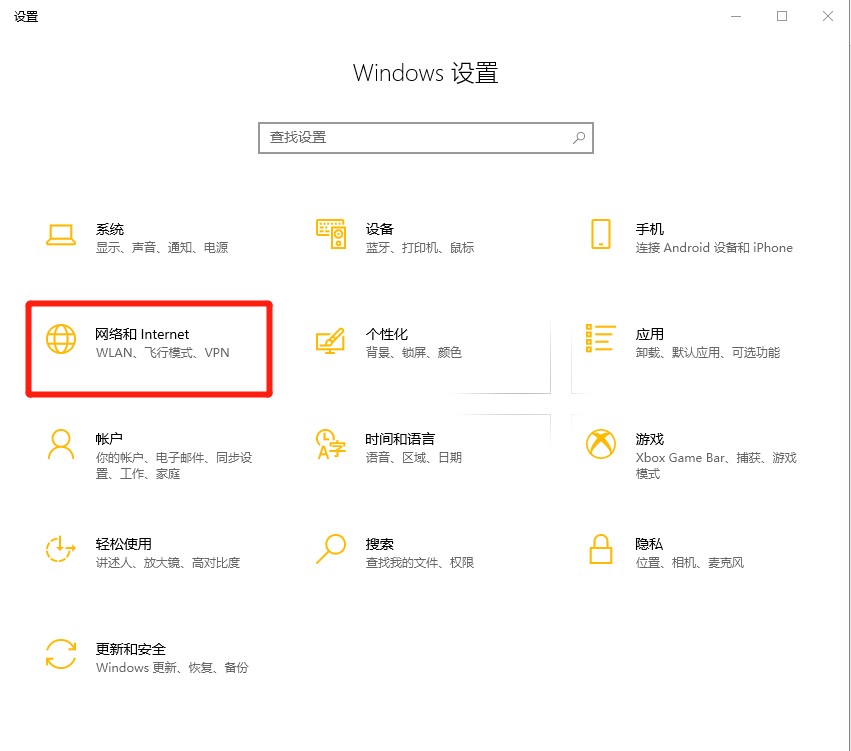Open the Gaming Xbox icon
Viewport: 851px width, 751px height.
pos(601,444)
